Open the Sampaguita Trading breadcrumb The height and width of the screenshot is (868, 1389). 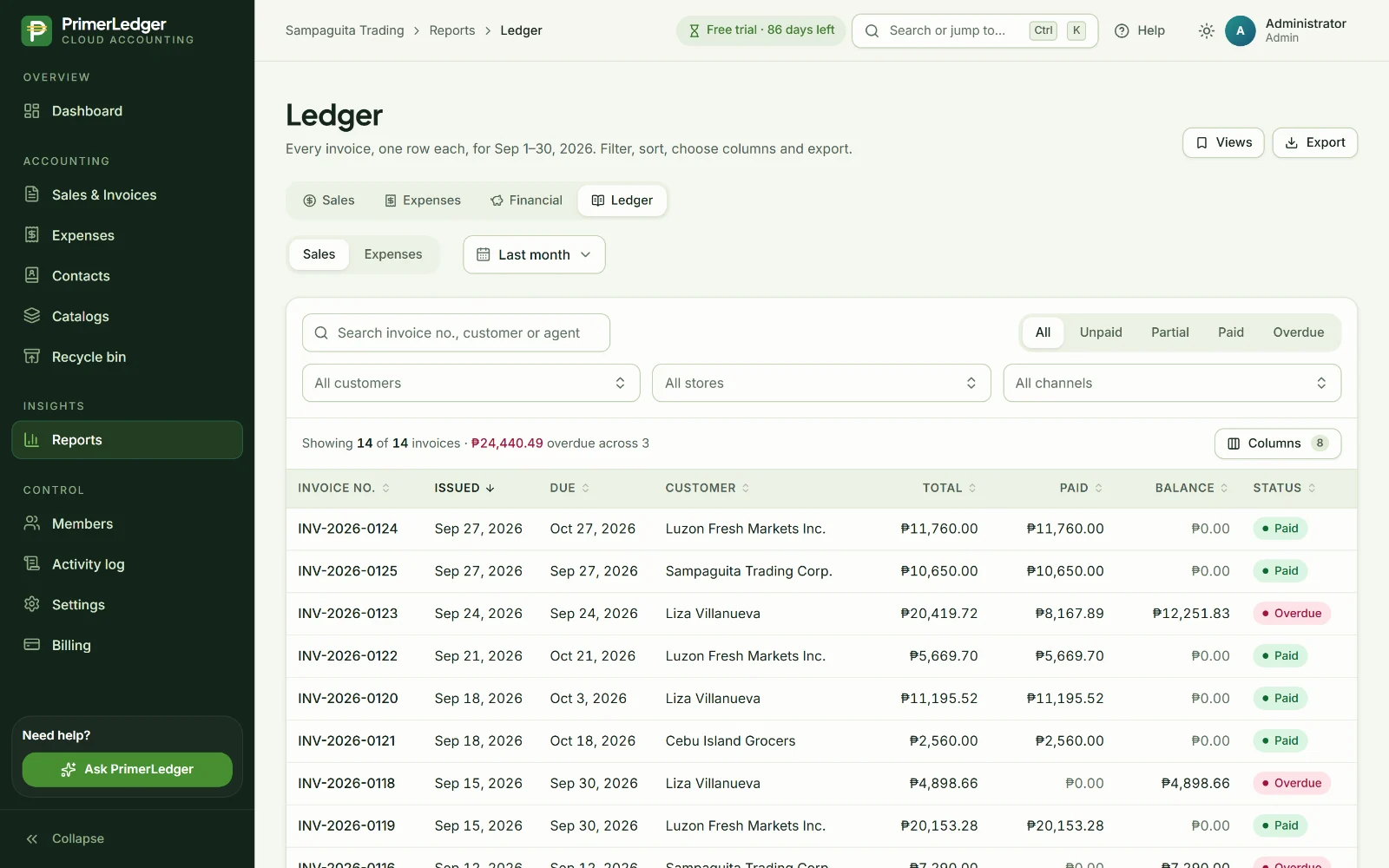pos(345,30)
